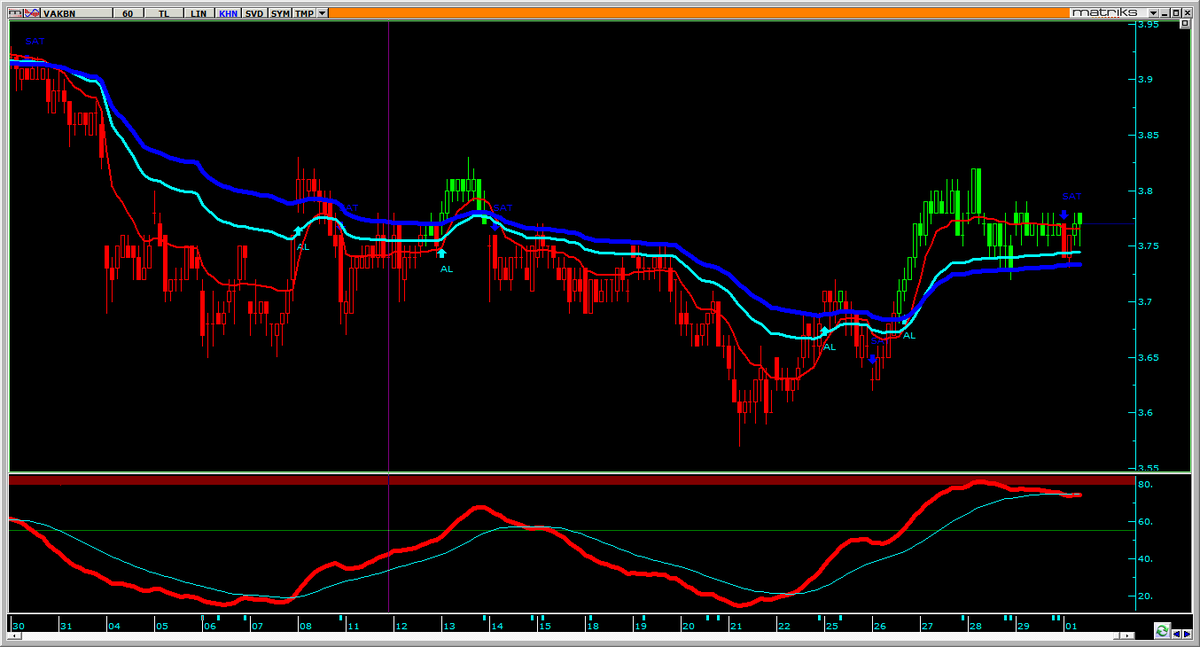Click the AL buy signal near date 08

pos(303,245)
